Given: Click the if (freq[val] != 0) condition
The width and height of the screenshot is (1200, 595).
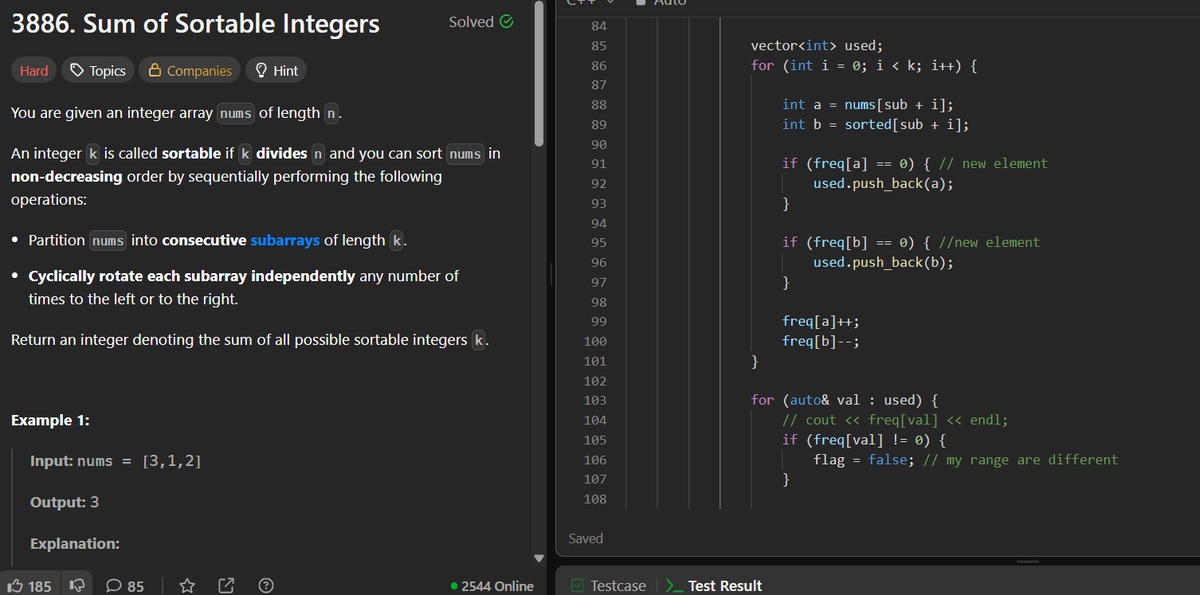Looking at the screenshot, I should [865, 439].
